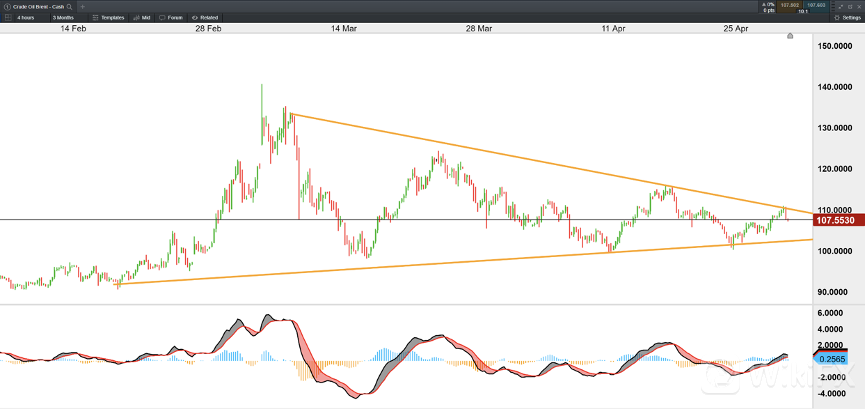Open the Forum panel
This screenshot has height=410, width=866.
point(171,18)
